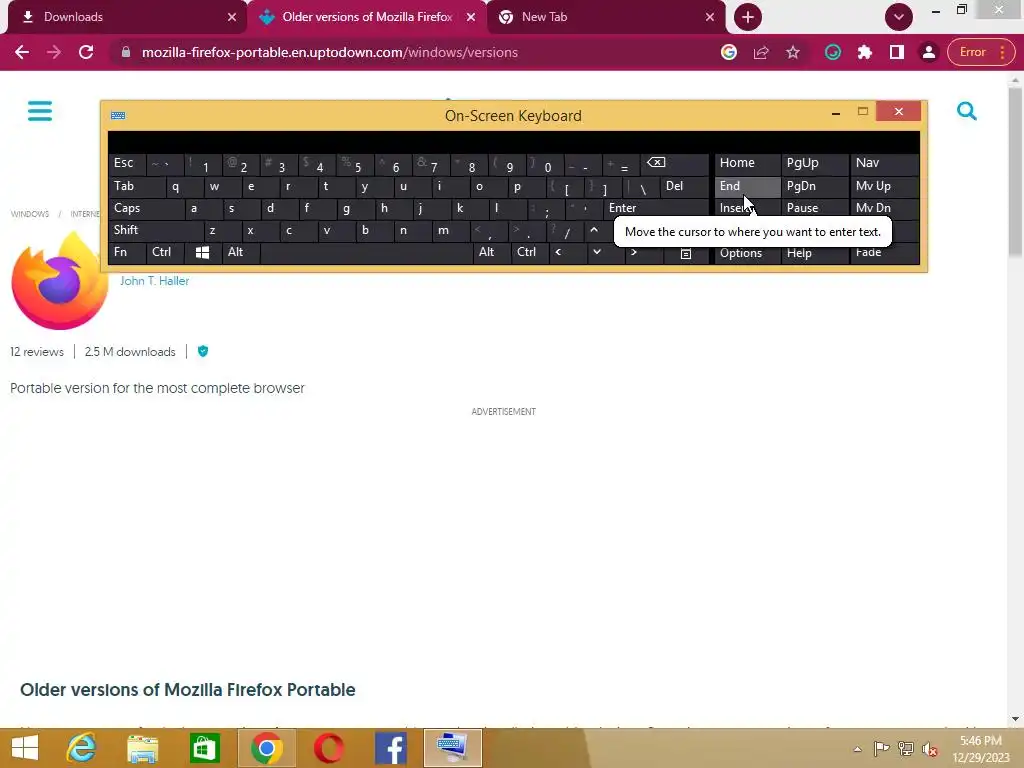This screenshot has width=1024, height=768.
Task: Open Internet Explorer from taskbar
Action: (82, 748)
